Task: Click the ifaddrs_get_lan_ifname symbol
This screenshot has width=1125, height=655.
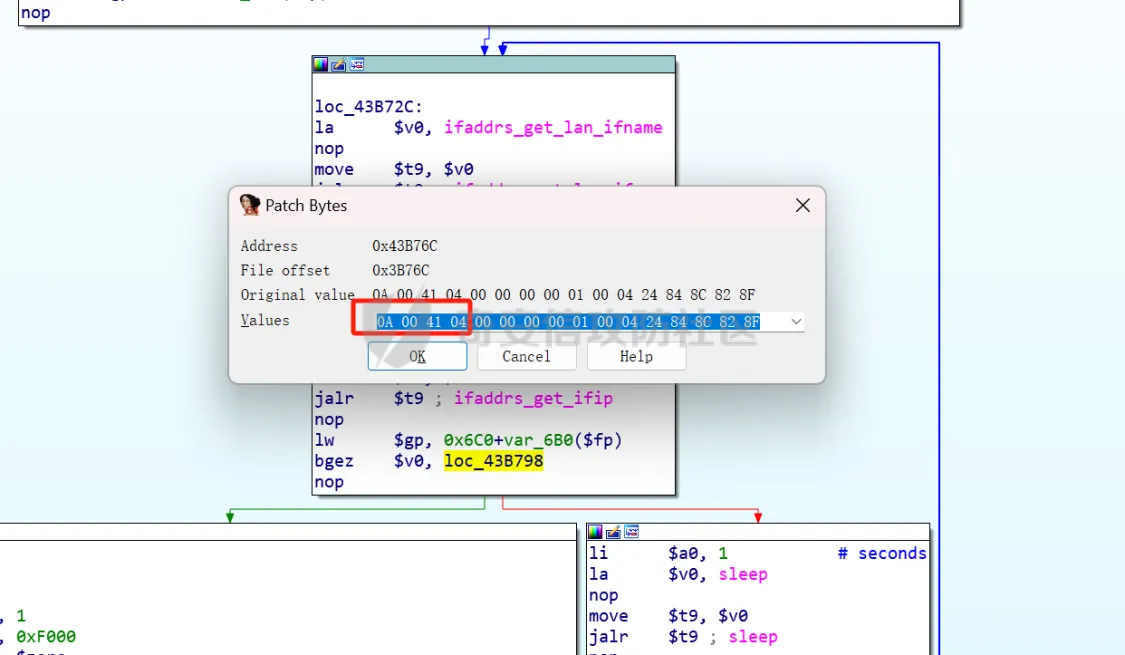Action: (553, 128)
